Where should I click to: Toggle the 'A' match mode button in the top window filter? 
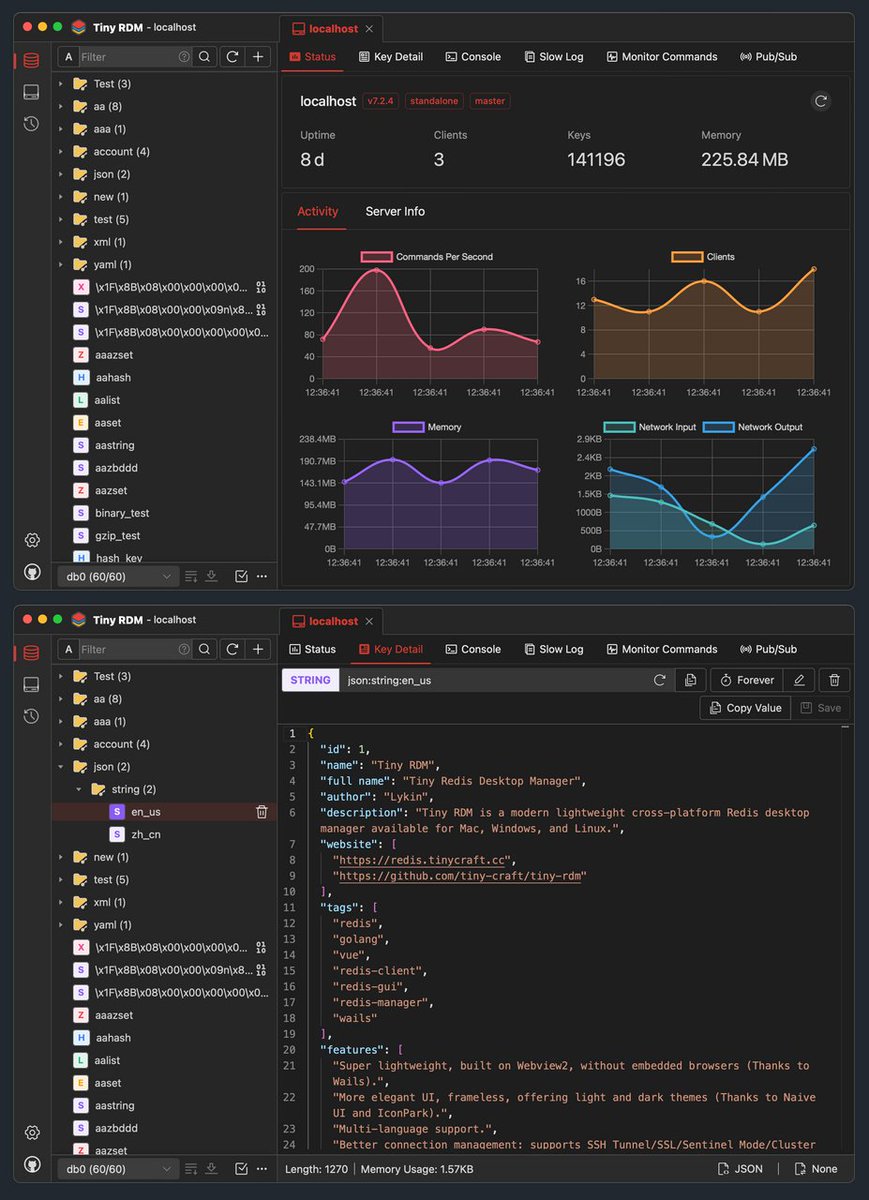(68, 57)
